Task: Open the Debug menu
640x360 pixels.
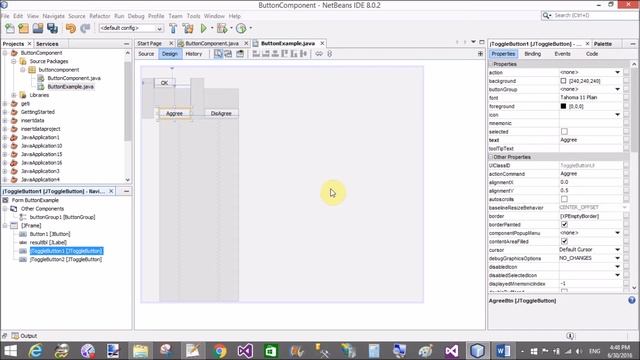Action: (136, 16)
